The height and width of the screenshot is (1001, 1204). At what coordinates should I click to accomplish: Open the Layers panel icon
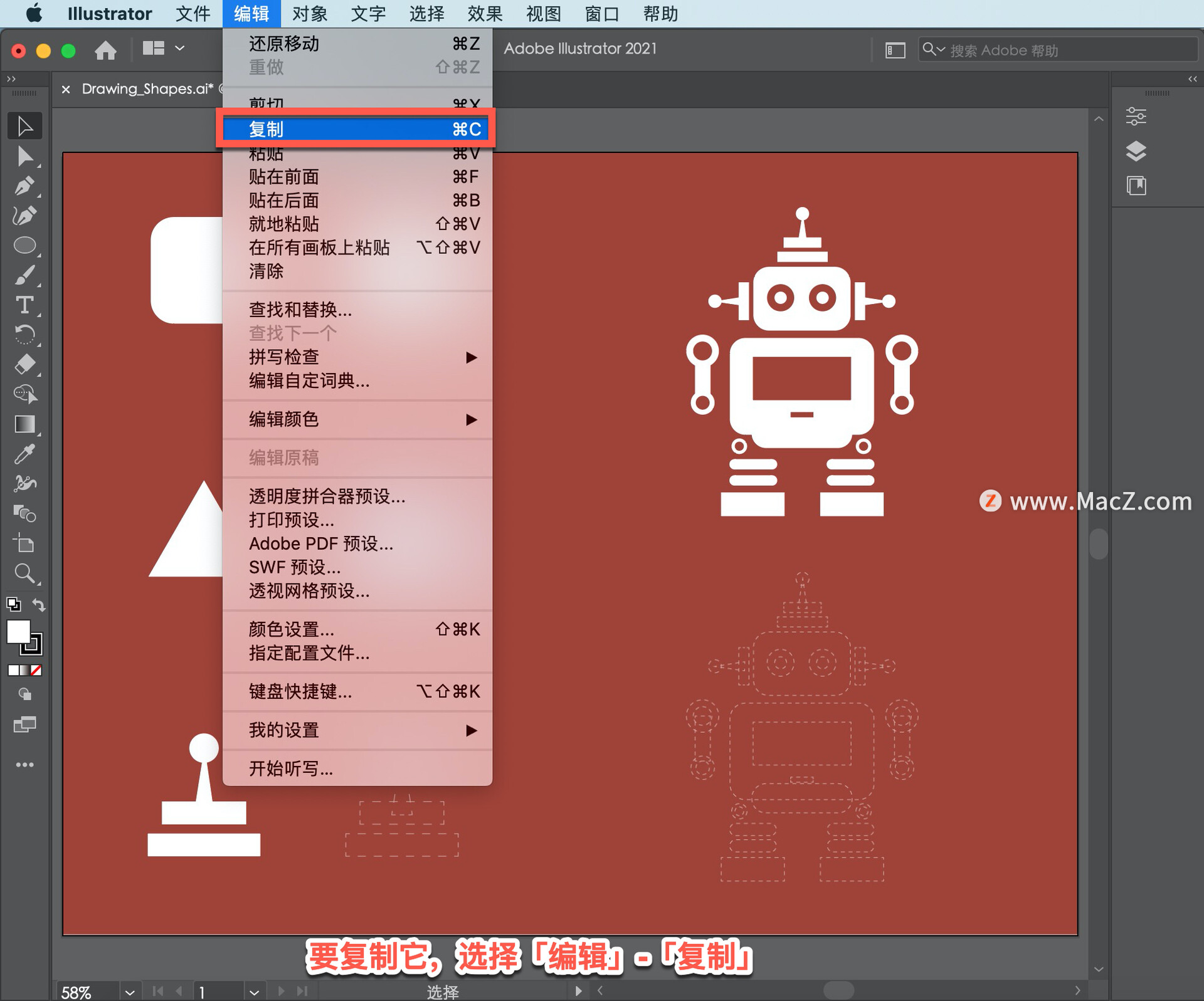1136,151
